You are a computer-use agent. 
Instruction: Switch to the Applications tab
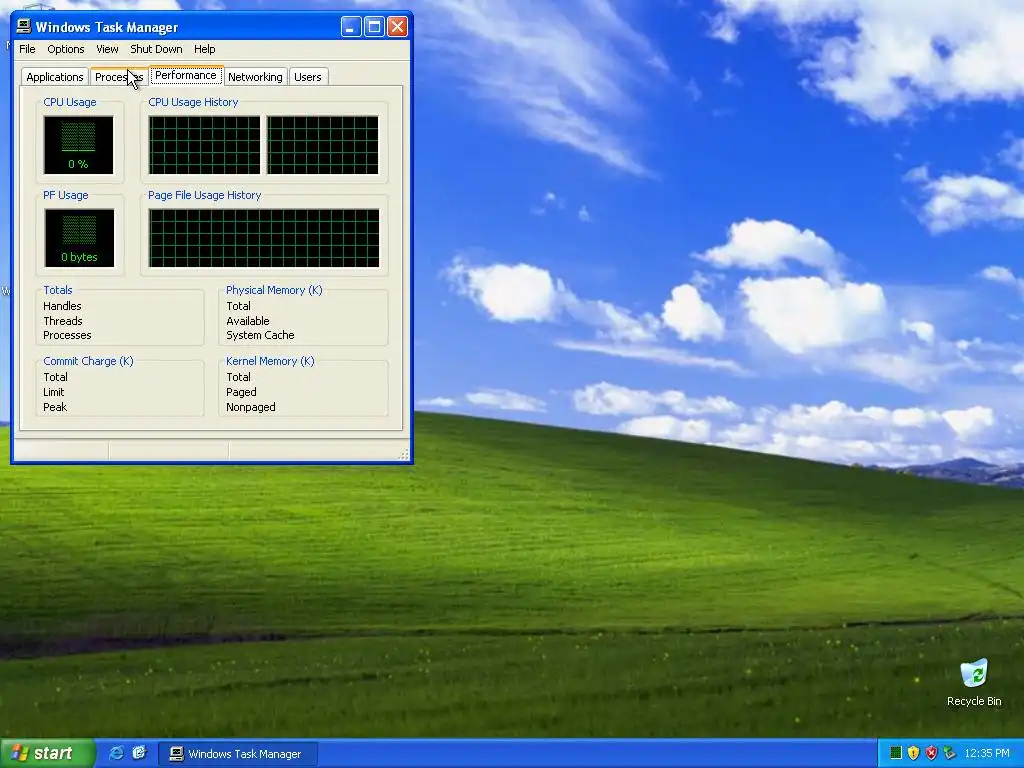point(55,77)
